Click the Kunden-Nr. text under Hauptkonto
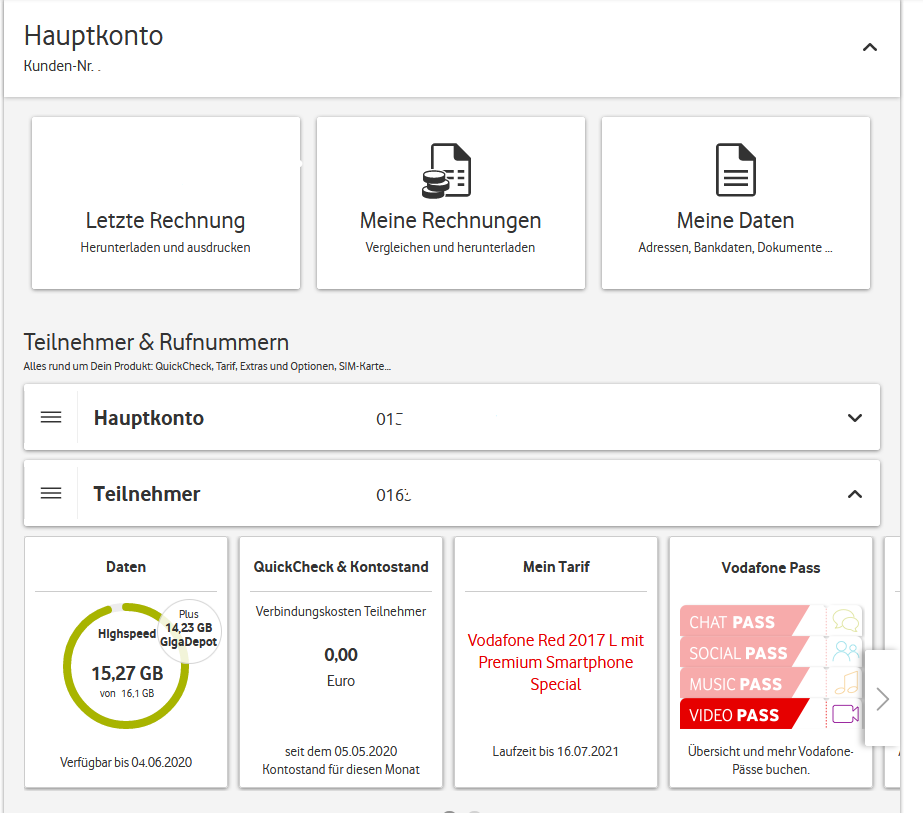Image resolution: width=923 pixels, height=813 pixels. tap(62, 66)
